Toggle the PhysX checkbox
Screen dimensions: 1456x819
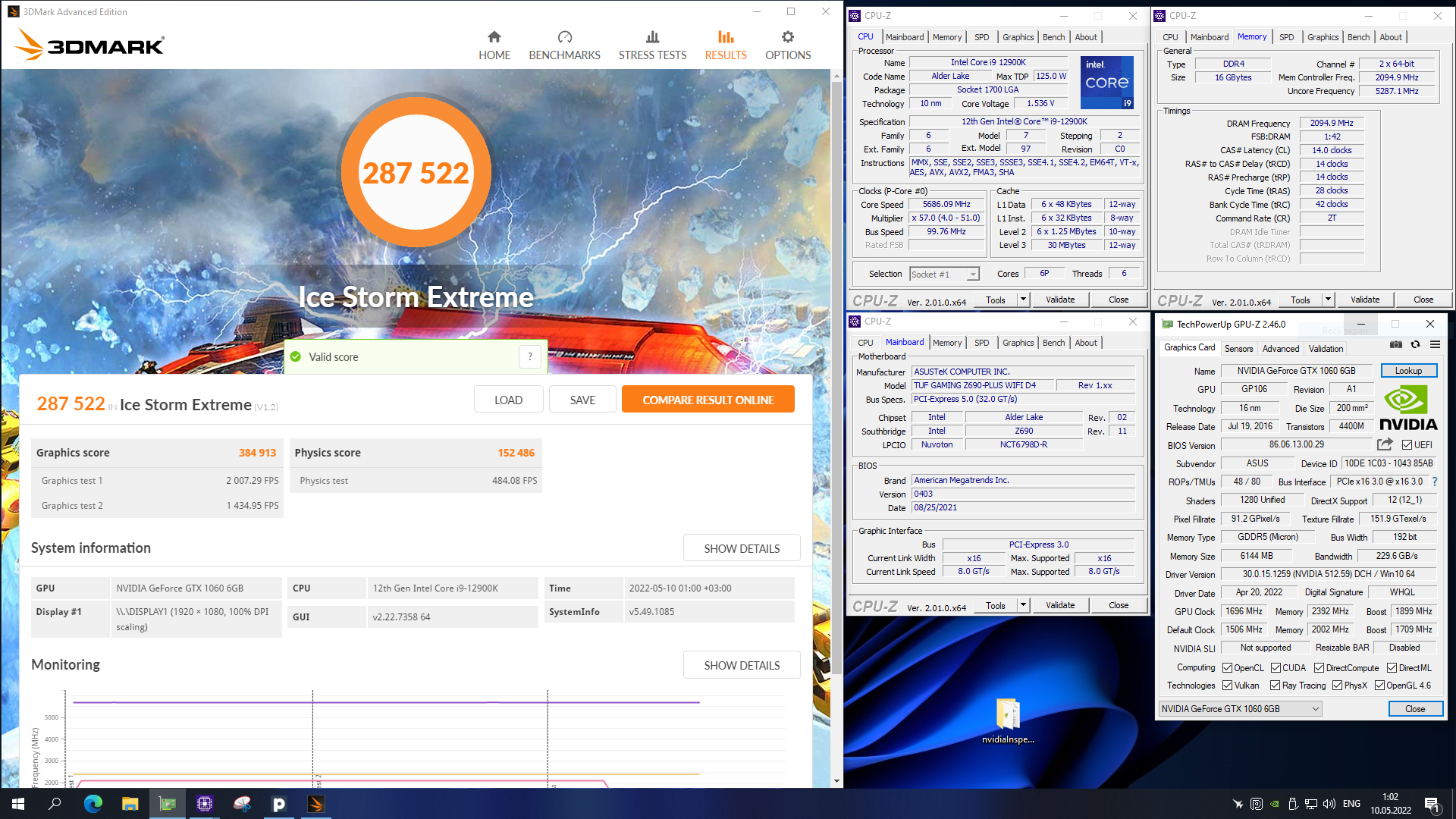(x=1338, y=686)
